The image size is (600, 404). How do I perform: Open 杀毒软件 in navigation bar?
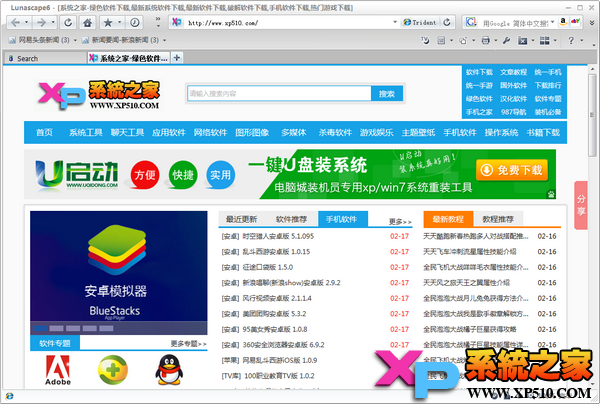[335, 133]
